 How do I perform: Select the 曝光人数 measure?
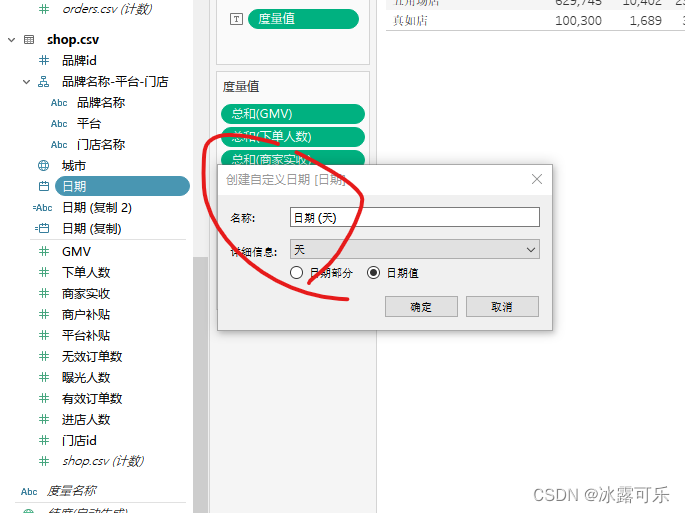click(x=86, y=377)
